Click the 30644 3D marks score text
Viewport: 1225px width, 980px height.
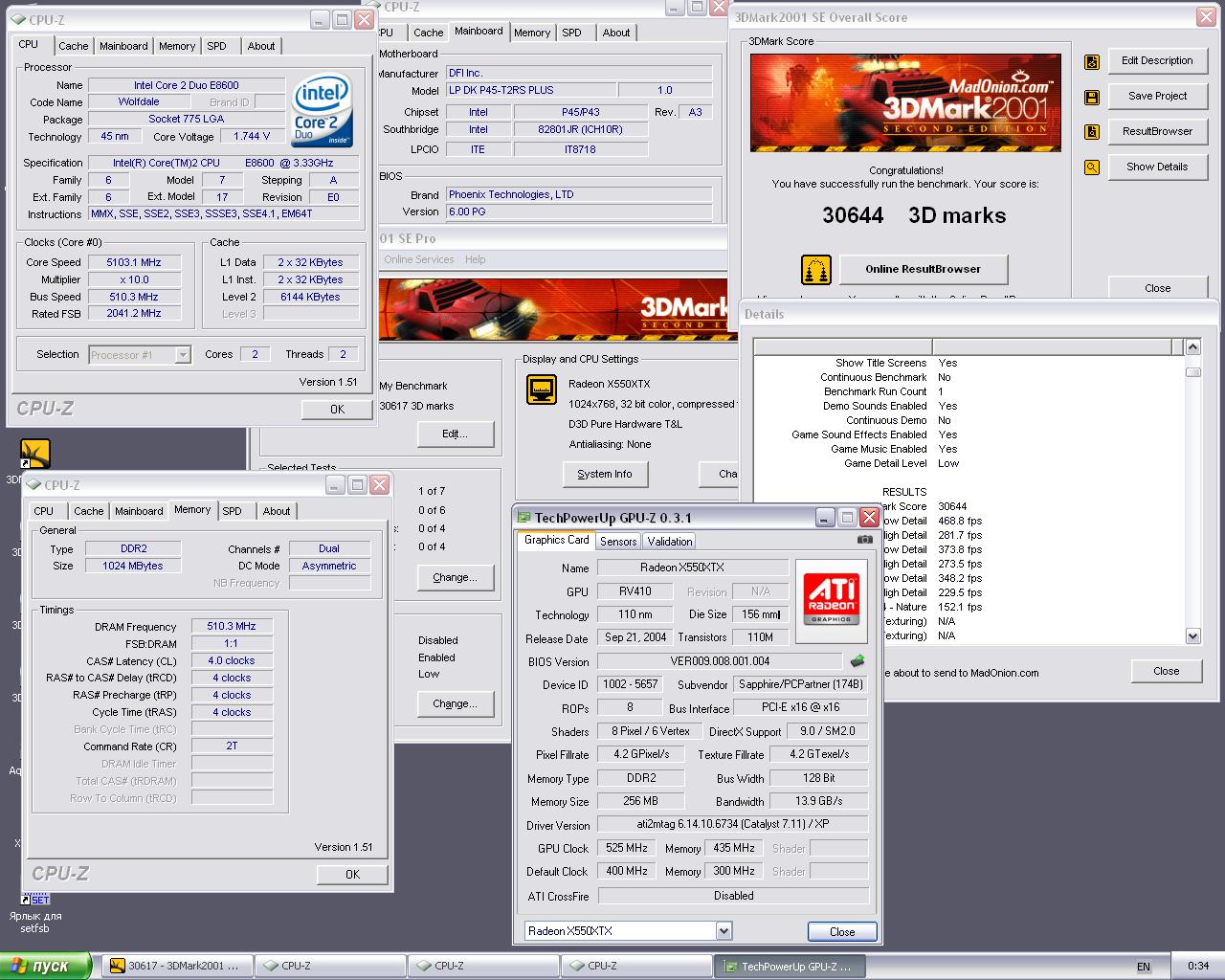(914, 215)
